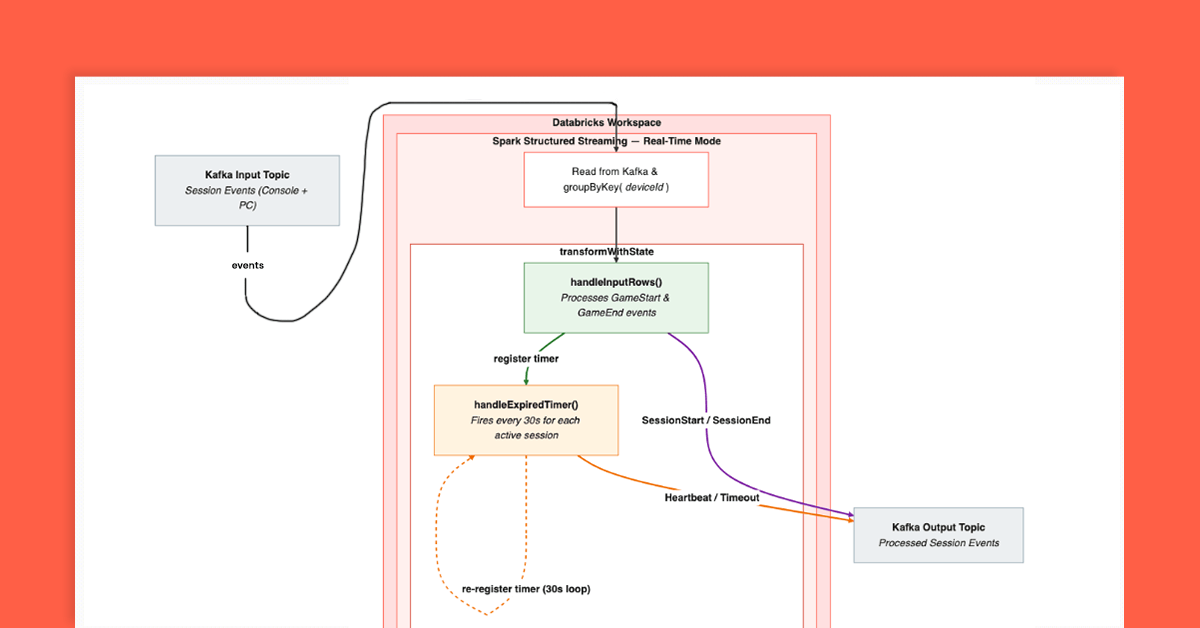The height and width of the screenshot is (628, 1200).
Task: Click the 'Heartbeat / Timeout' label
Action: pos(712,497)
